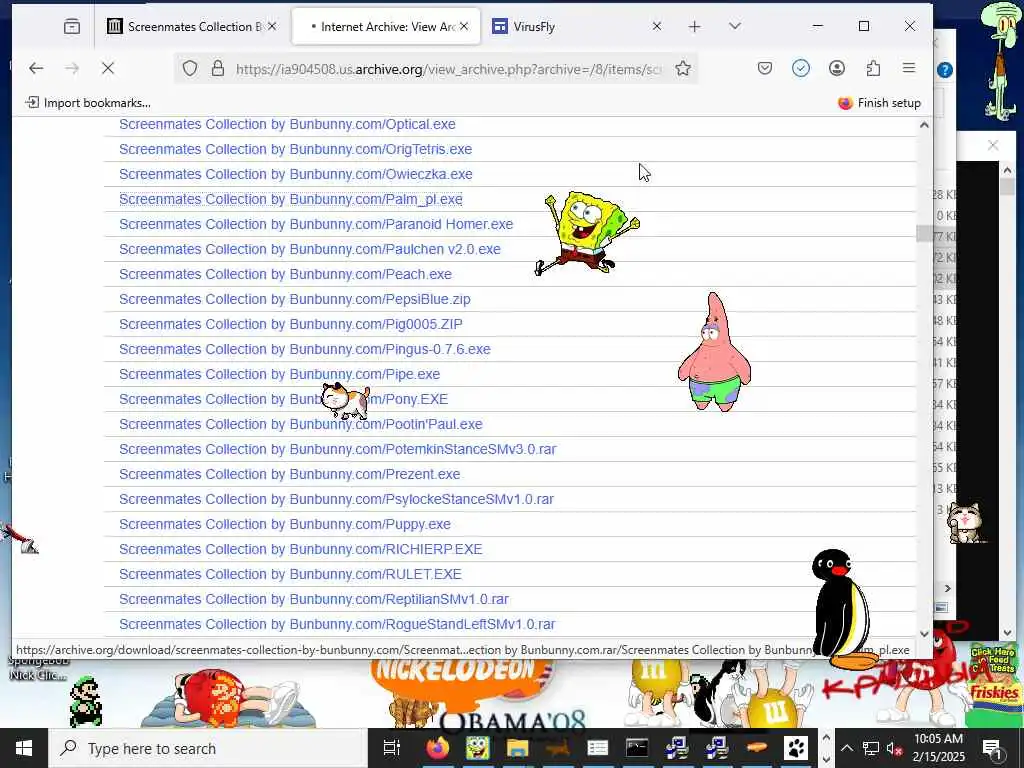Open the Firefox View tab icon
1024x768 pixels.
(72, 27)
